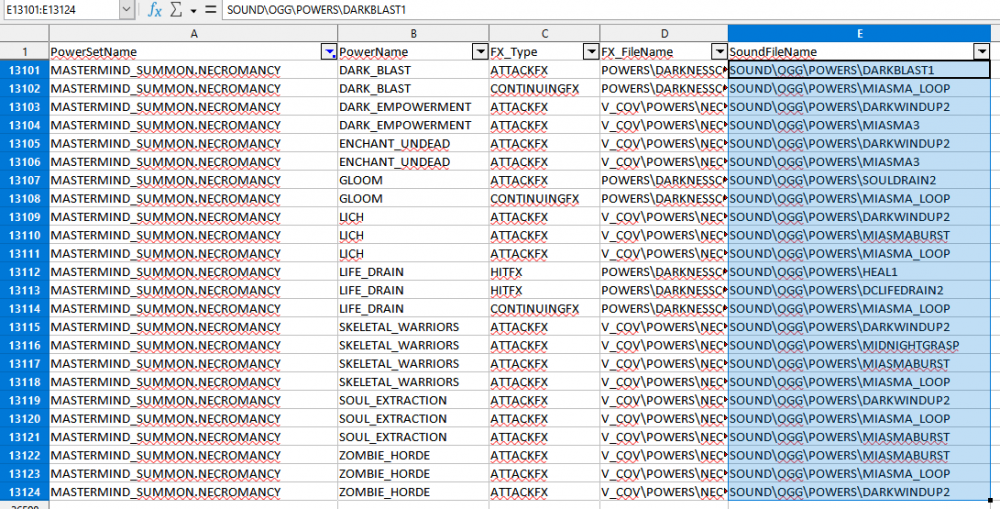Select row header 13112
The width and height of the screenshot is (1000, 509).
[x=24, y=272]
